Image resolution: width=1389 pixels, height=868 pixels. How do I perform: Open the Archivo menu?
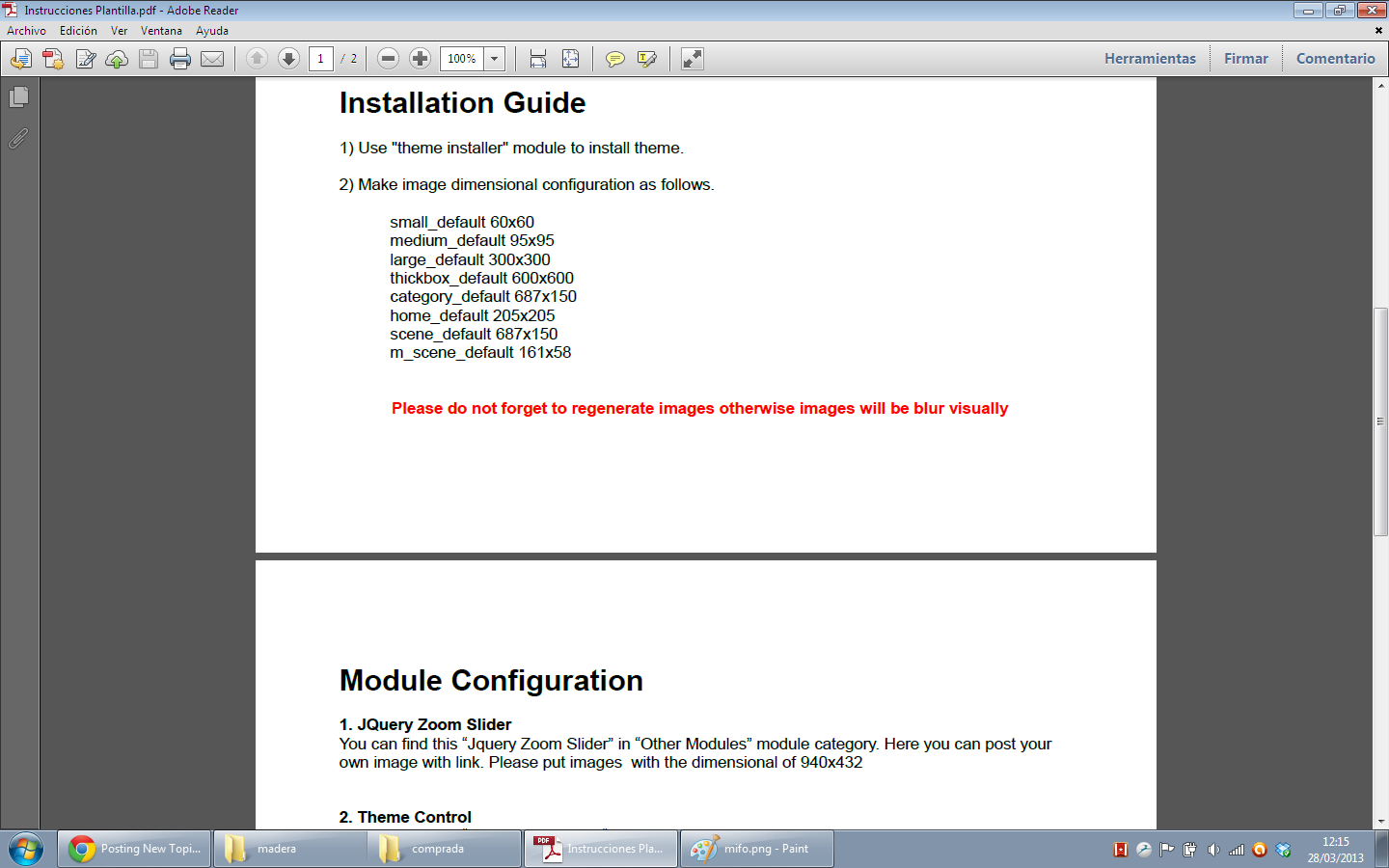click(x=27, y=31)
